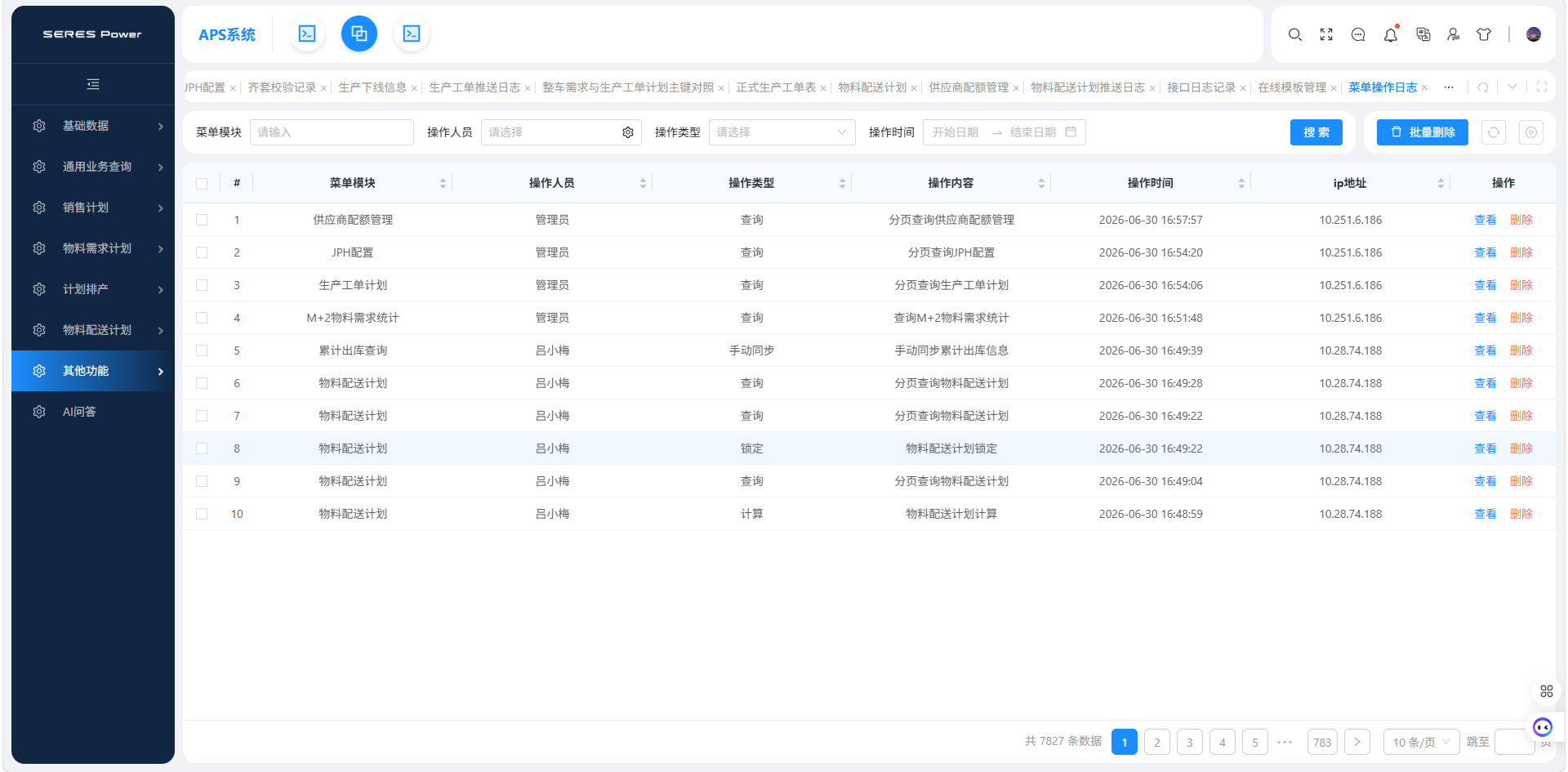Screen dimensions: 1568x772
Task: Open 操作类型 dropdown
Action: pos(782,132)
